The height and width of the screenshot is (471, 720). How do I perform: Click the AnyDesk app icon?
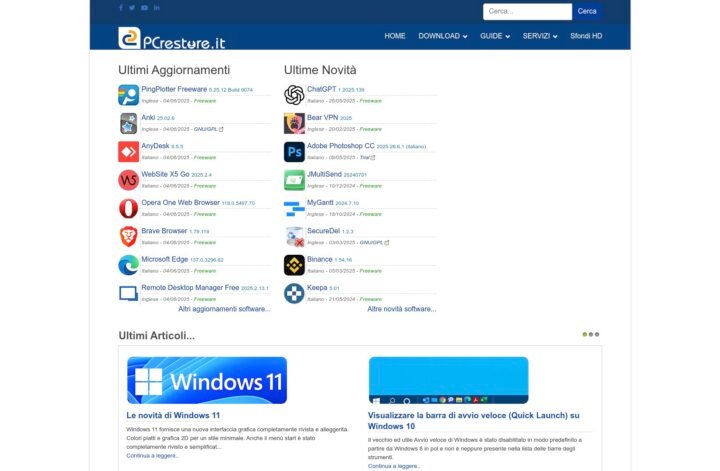click(x=129, y=151)
